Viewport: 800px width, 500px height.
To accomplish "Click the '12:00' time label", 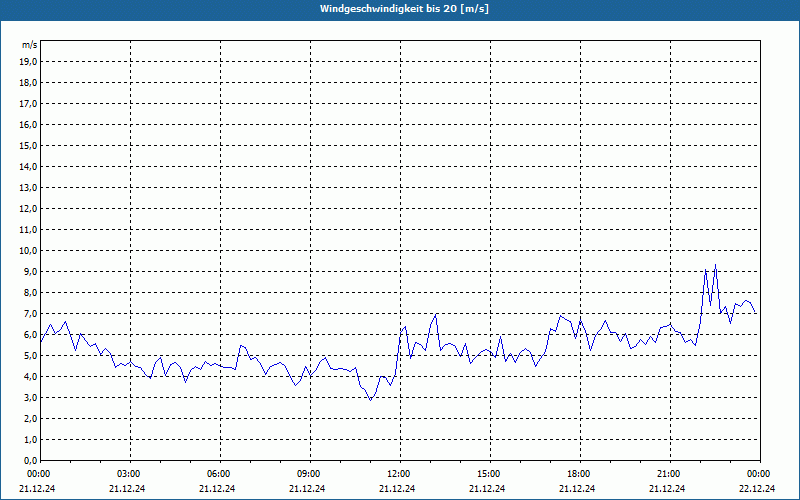I will pos(399,474).
